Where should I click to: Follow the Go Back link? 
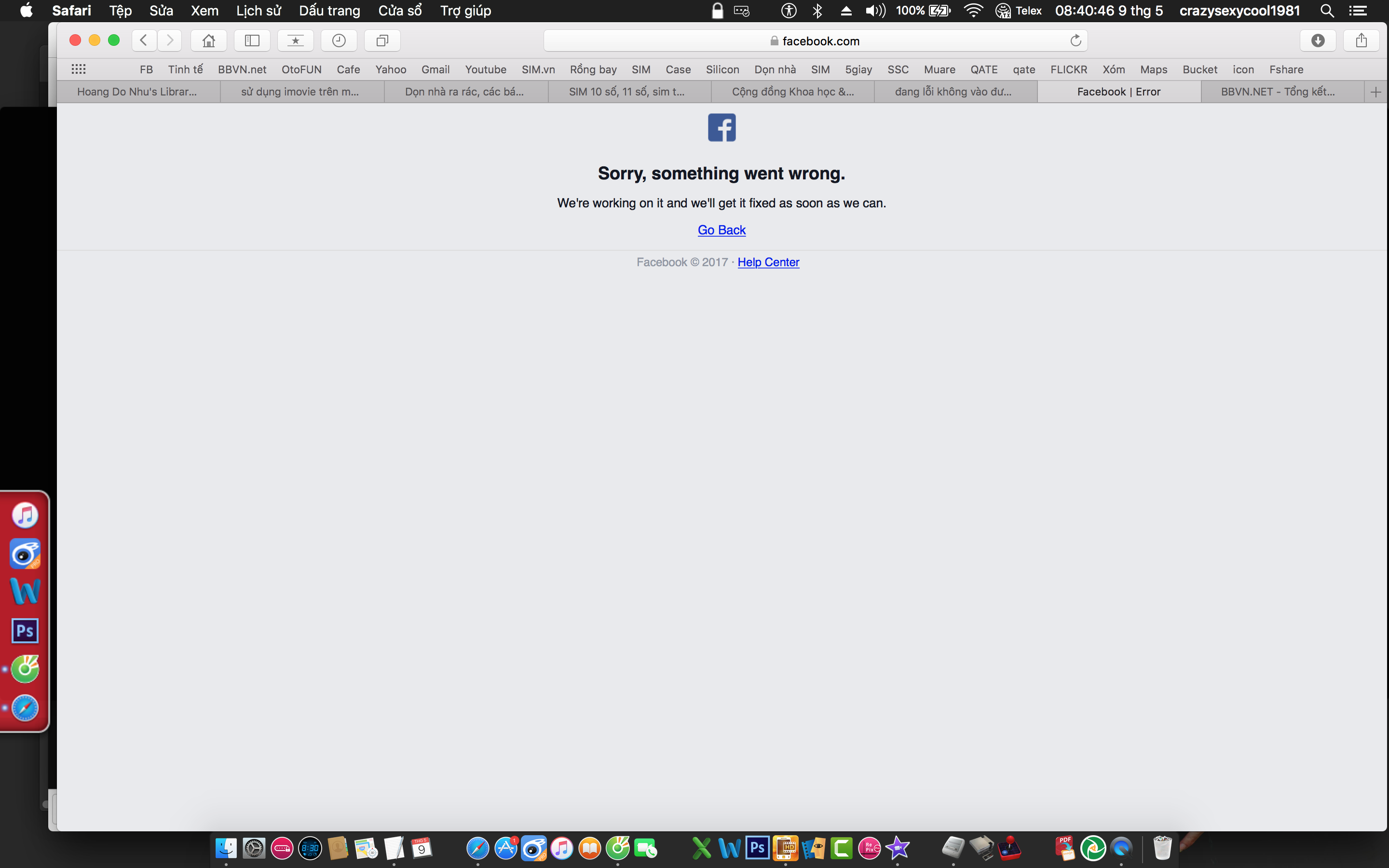[722, 230]
